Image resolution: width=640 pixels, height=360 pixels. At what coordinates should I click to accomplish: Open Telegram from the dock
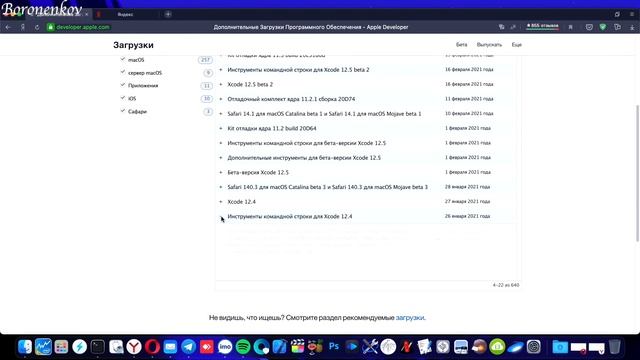pos(189,347)
